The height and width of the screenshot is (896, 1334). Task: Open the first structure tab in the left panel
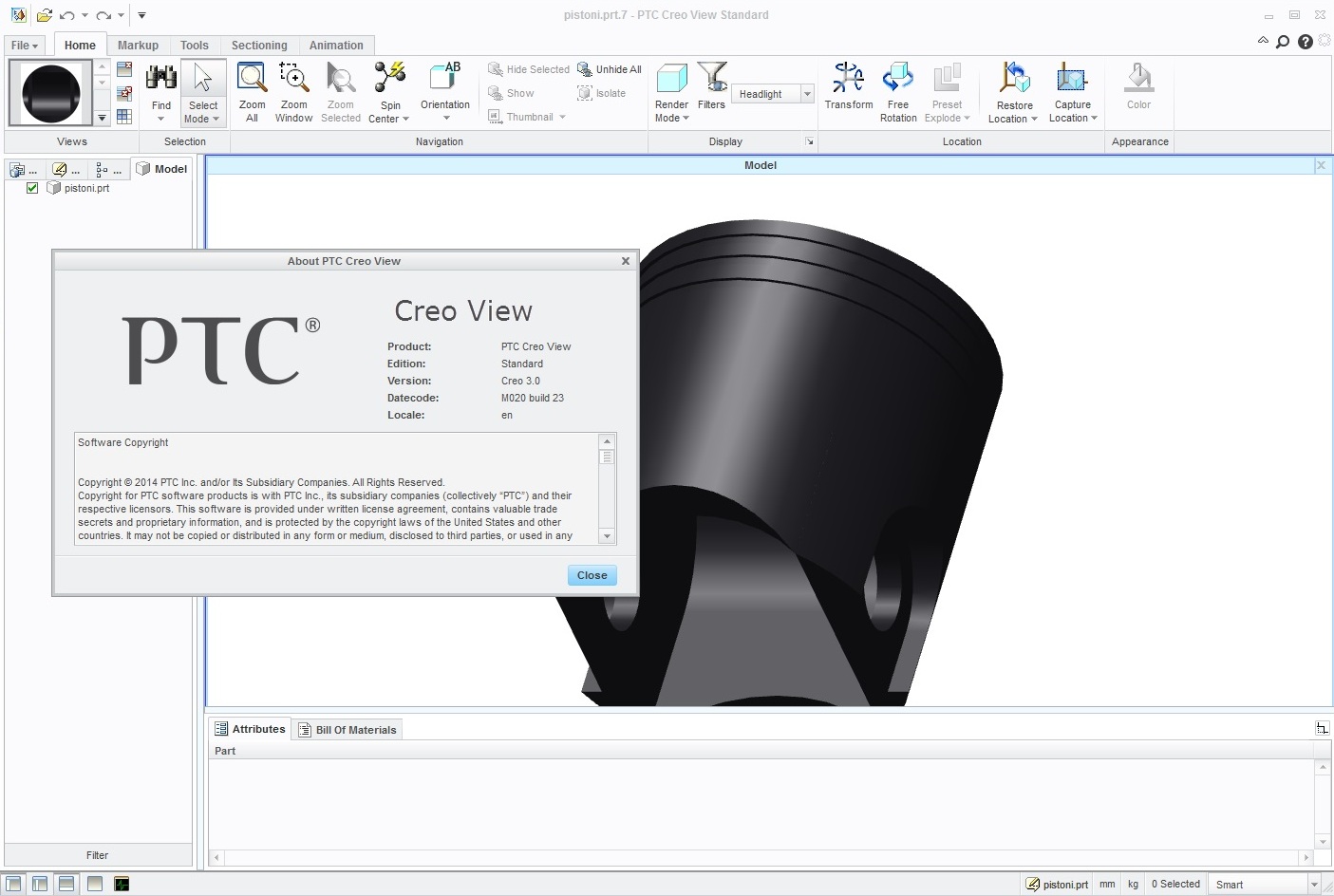(23, 169)
